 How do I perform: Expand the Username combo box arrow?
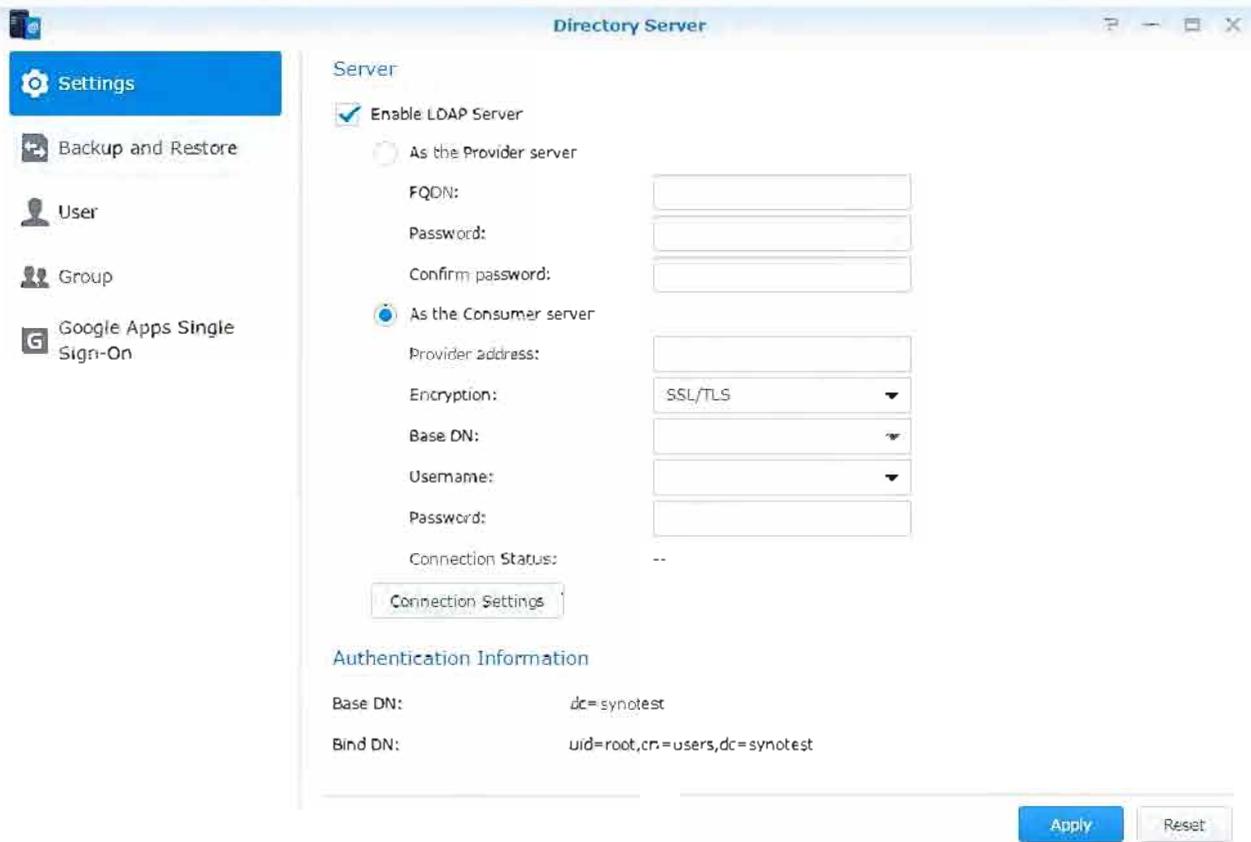[892, 477]
